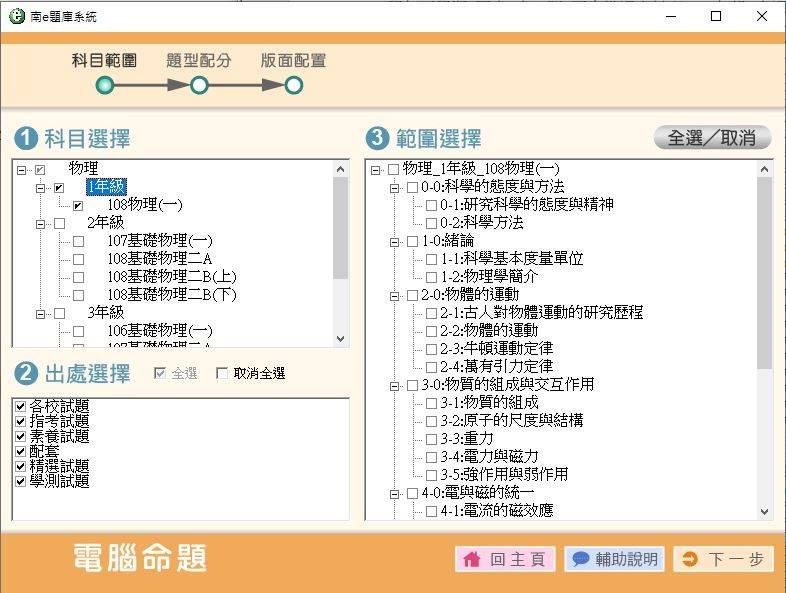Click the app logo icon in title bar
The image size is (786, 593).
coord(17,16)
